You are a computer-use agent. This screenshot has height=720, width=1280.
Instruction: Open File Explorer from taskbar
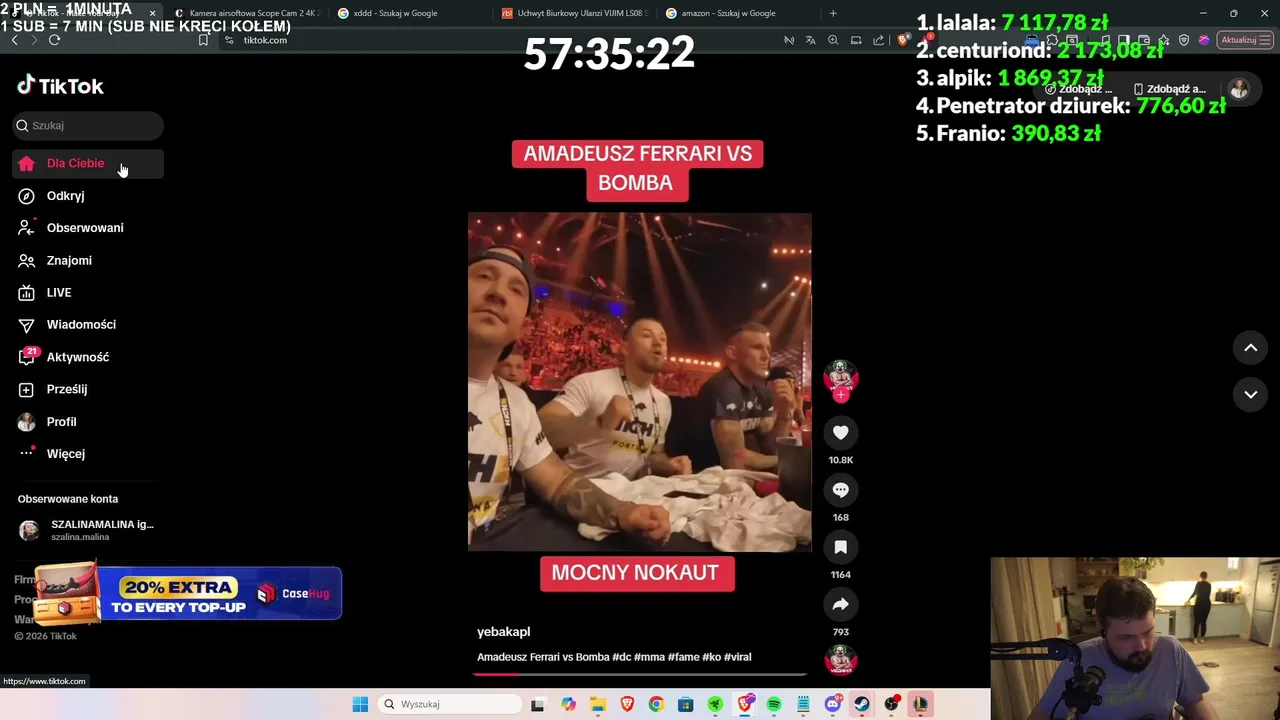(x=598, y=704)
